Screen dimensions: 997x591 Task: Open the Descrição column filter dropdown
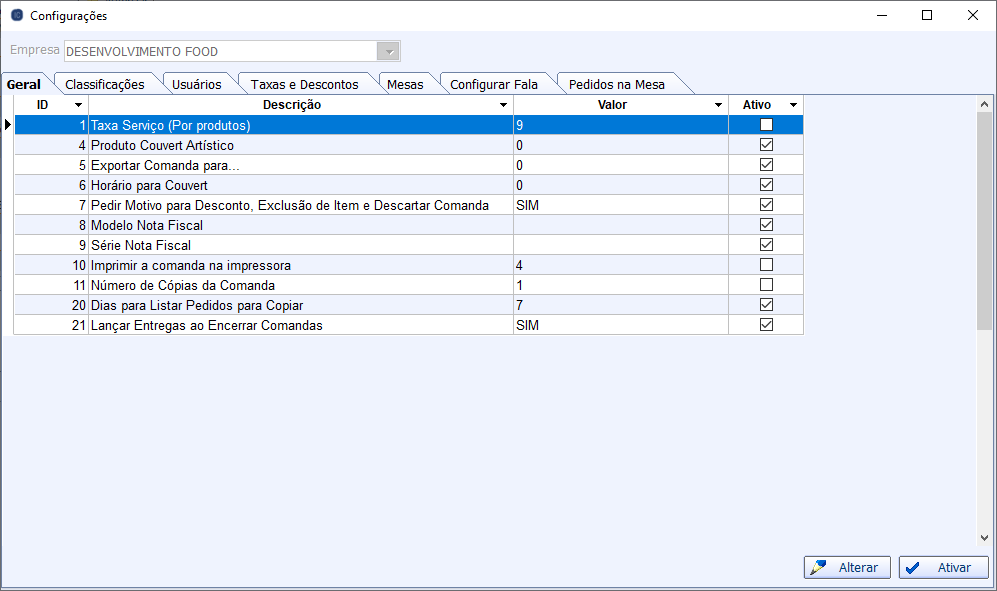point(503,105)
